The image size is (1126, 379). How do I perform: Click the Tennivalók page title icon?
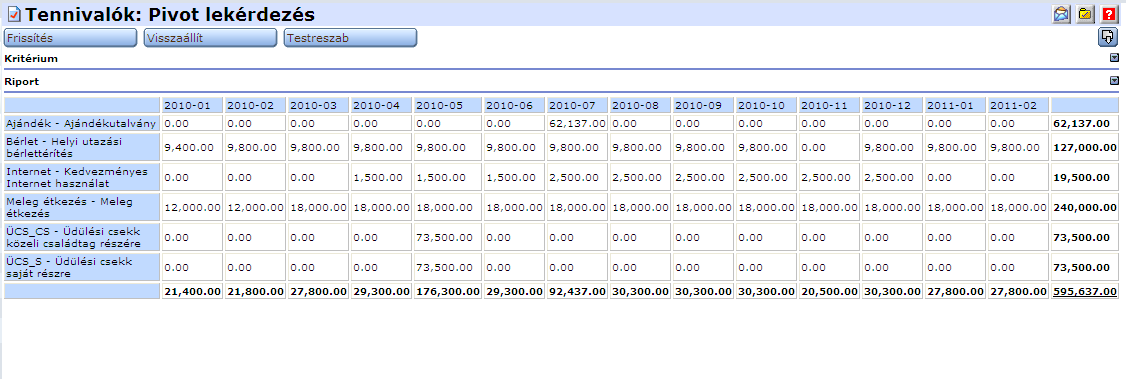coord(14,14)
